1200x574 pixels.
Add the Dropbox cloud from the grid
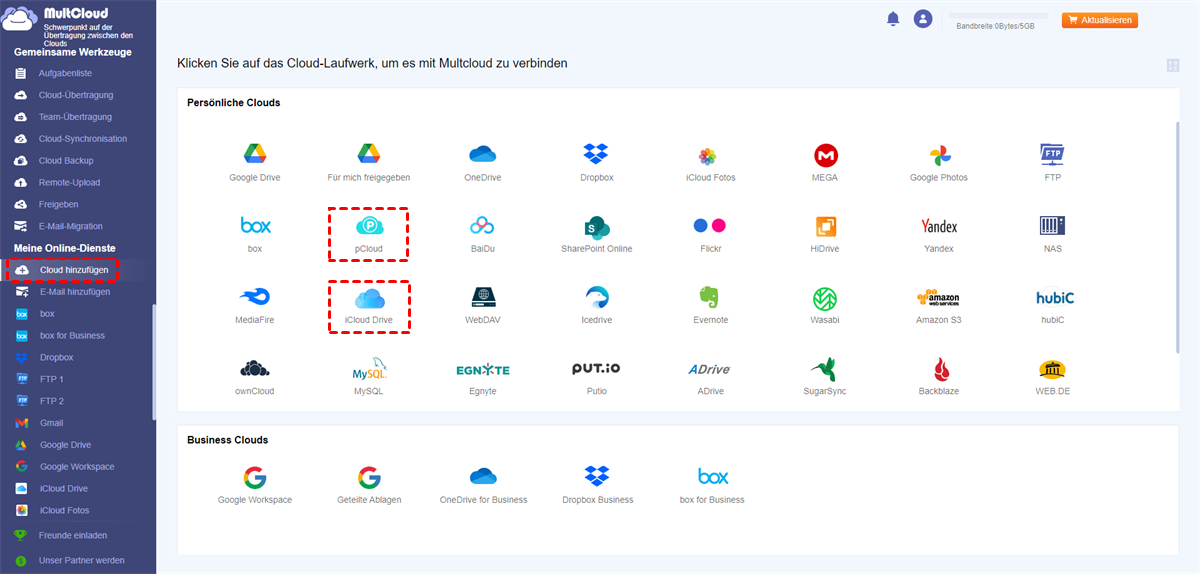click(597, 163)
